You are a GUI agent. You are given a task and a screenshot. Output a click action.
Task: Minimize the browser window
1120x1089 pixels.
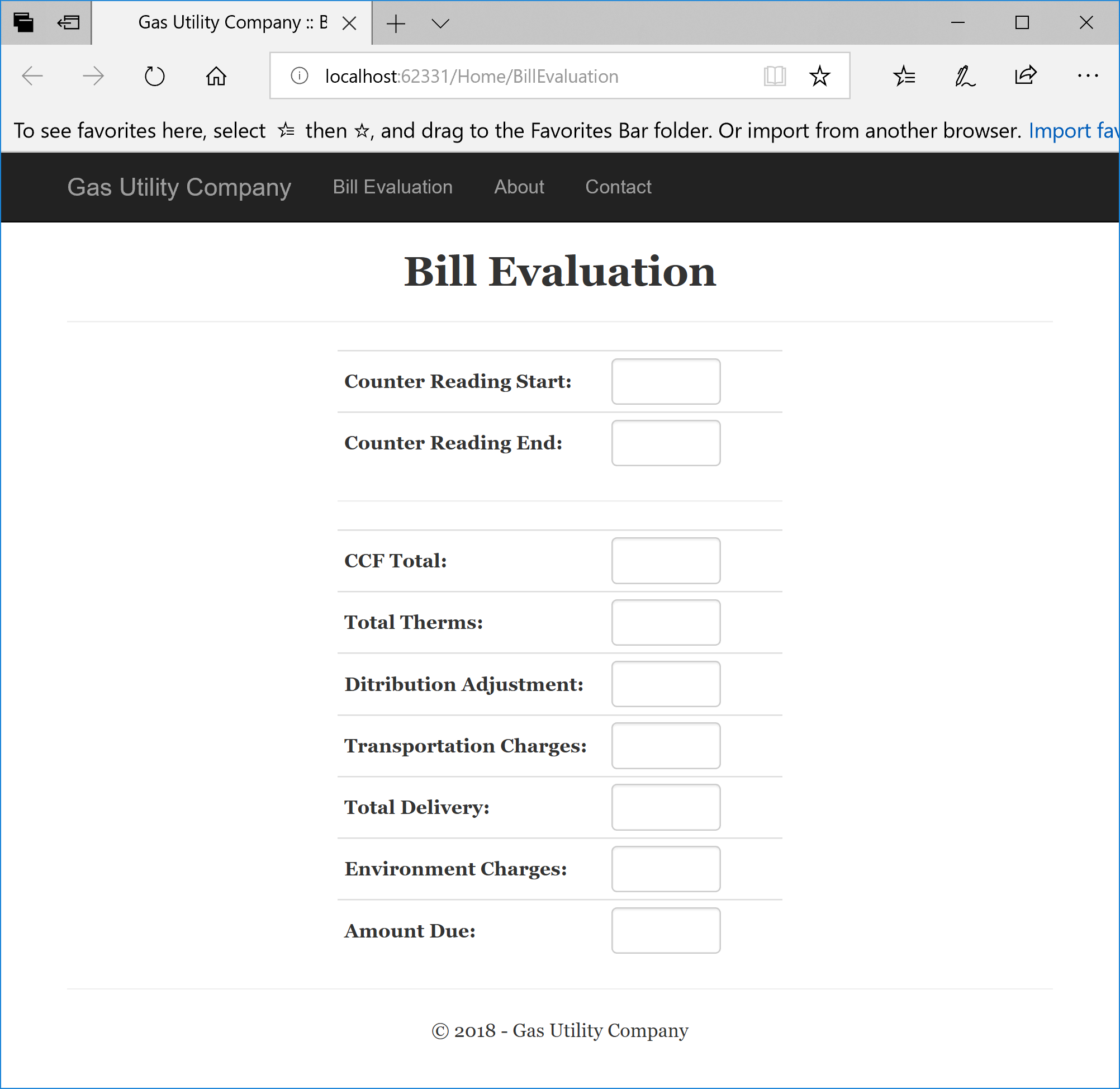click(957, 23)
